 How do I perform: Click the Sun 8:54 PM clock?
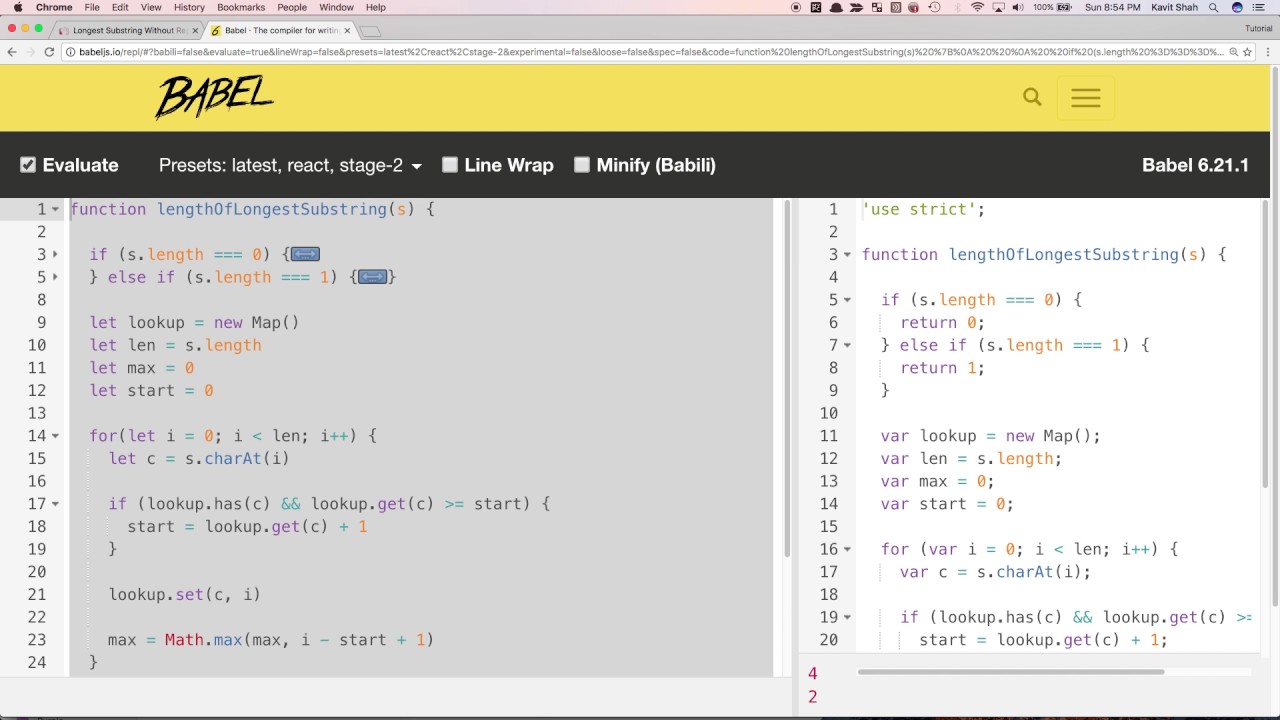pyautogui.click(x=1112, y=7)
